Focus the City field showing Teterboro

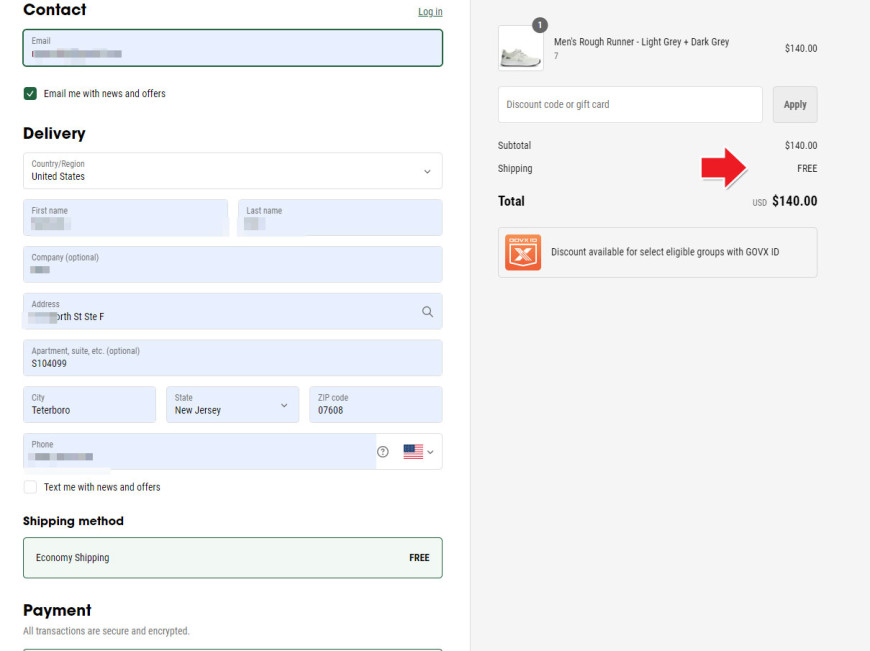(x=89, y=405)
